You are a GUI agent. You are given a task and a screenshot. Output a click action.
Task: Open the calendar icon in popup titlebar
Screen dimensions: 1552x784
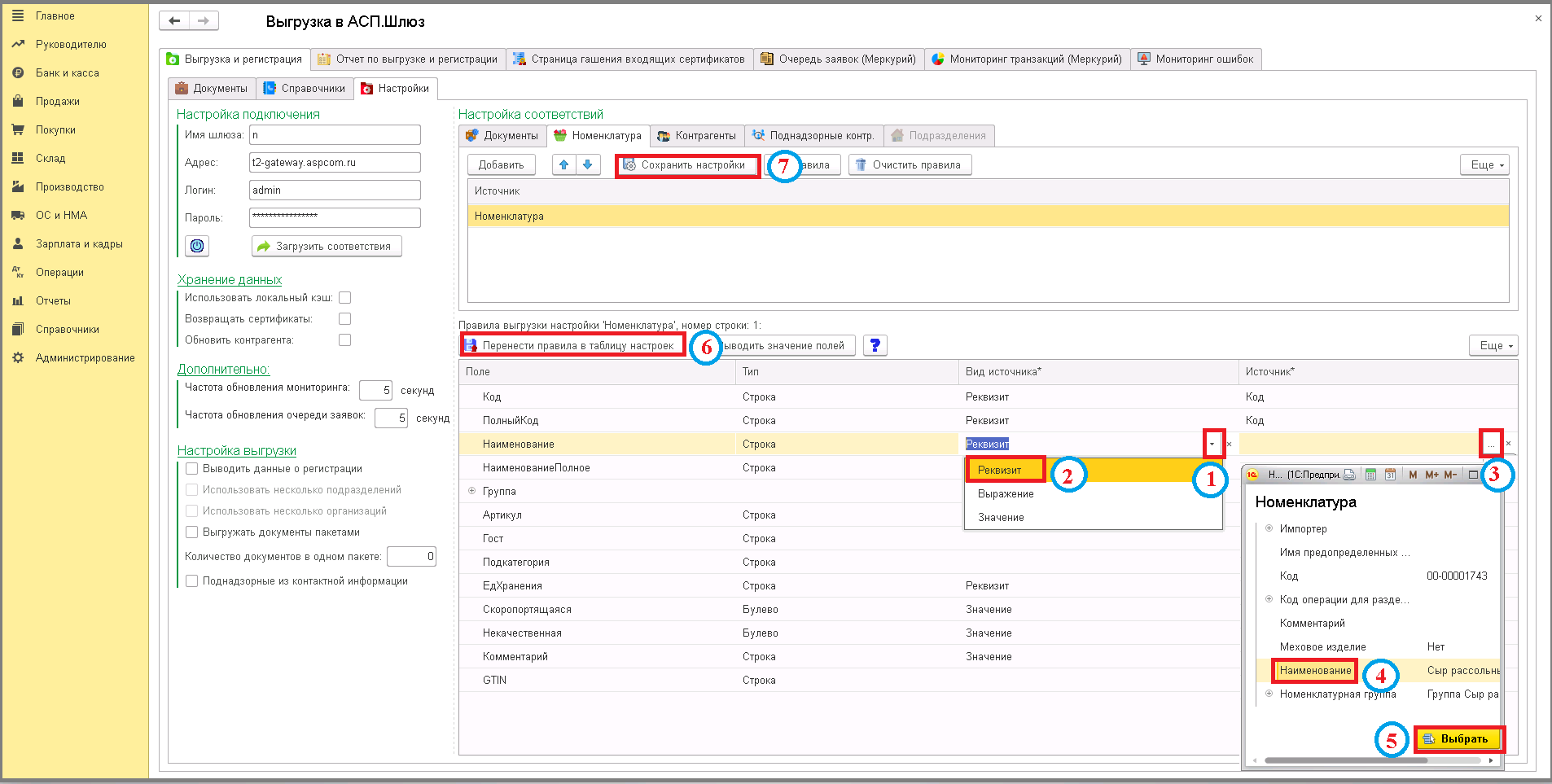point(1390,475)
